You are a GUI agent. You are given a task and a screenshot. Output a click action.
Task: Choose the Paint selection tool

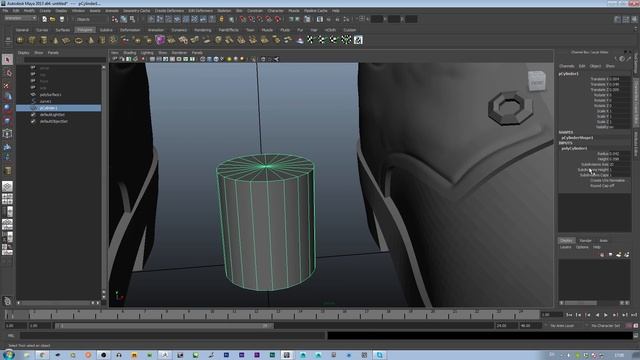coord(7,85)
